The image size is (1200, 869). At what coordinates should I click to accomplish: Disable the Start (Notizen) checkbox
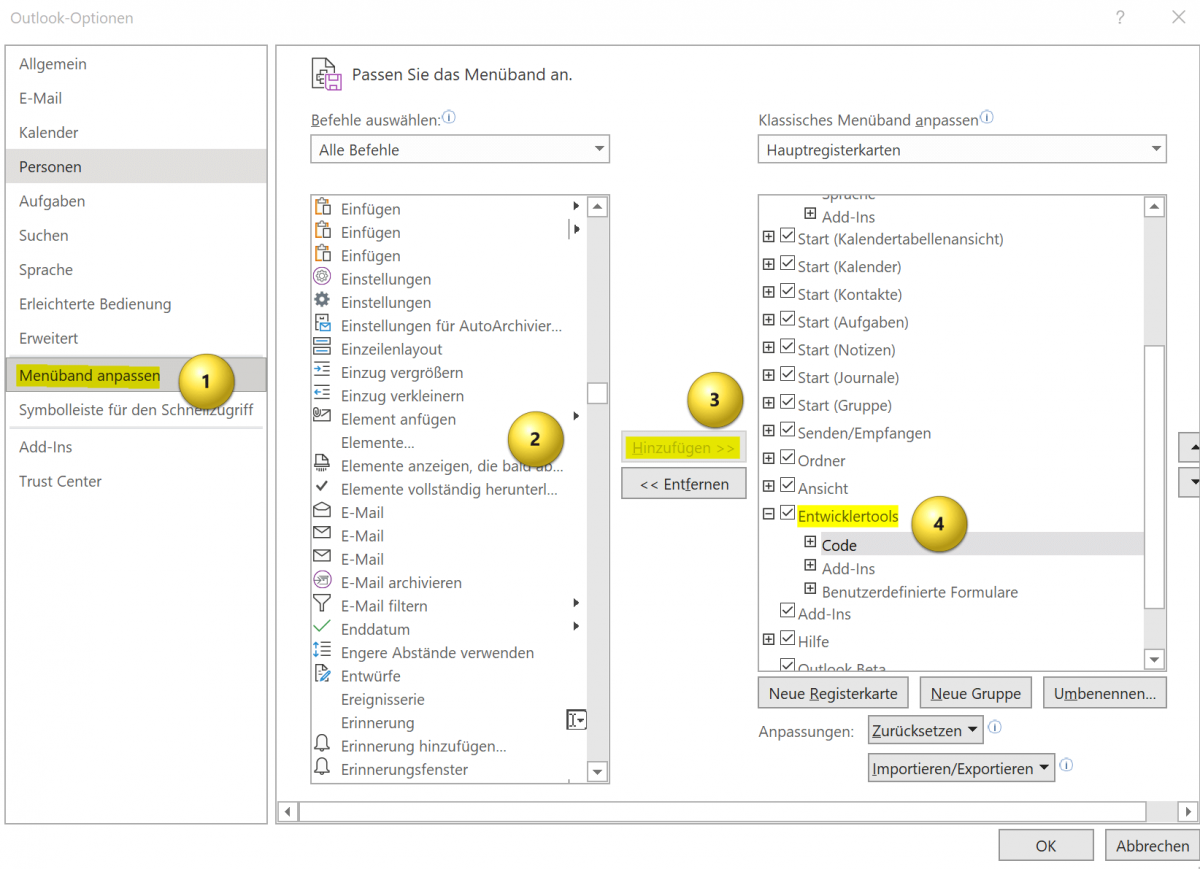tap(785, 349)
